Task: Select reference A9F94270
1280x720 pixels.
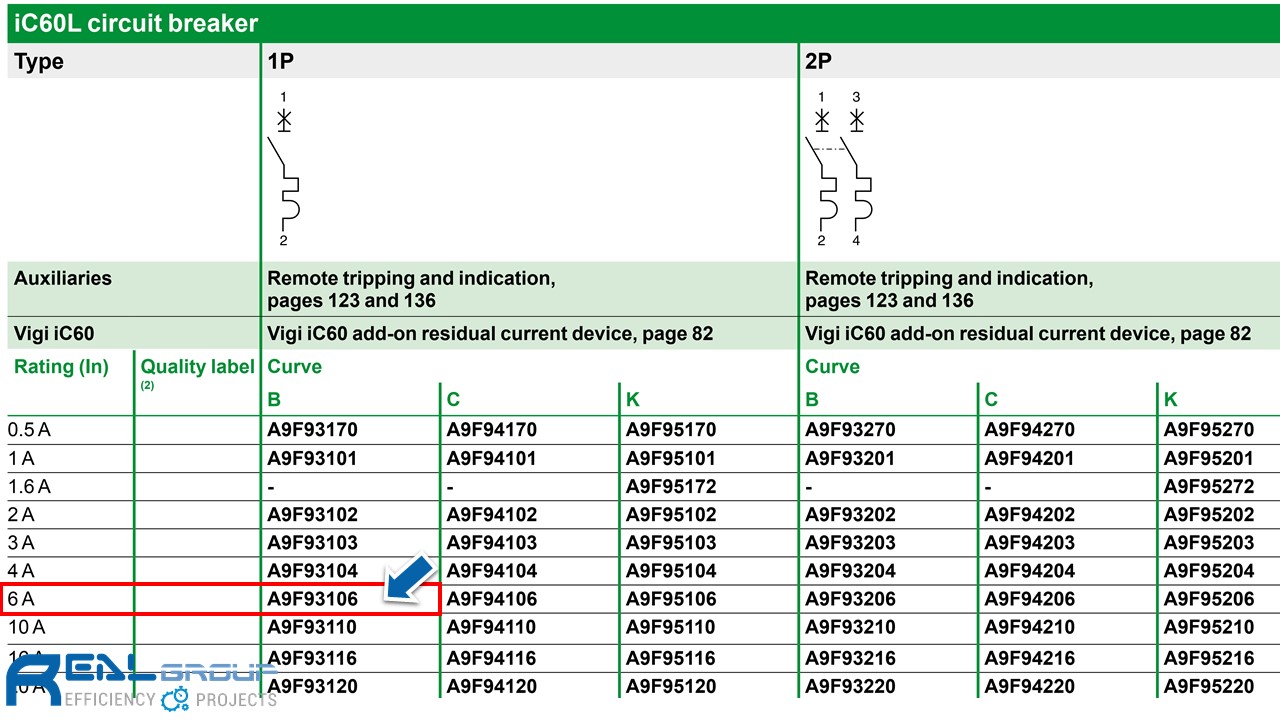Action: pyautogui.click(x=1030, y=430)
